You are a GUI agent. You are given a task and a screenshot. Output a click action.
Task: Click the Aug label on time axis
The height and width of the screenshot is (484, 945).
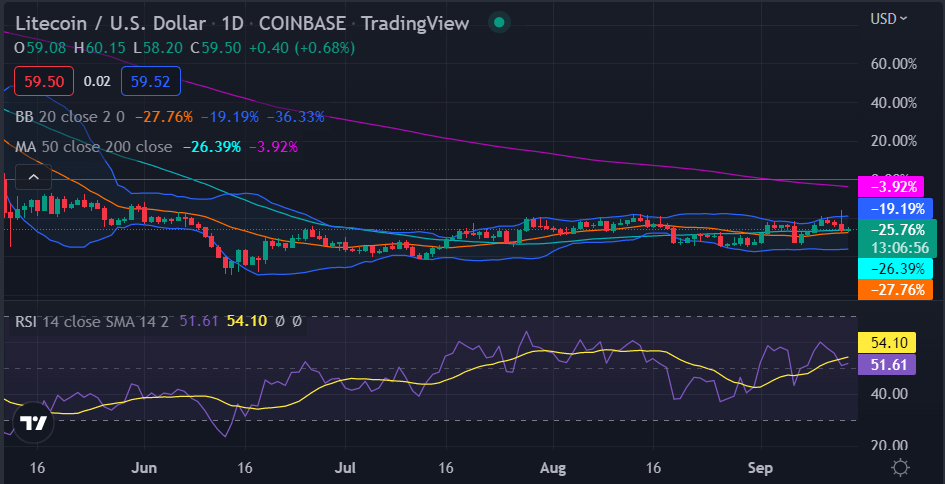point(553,468)
